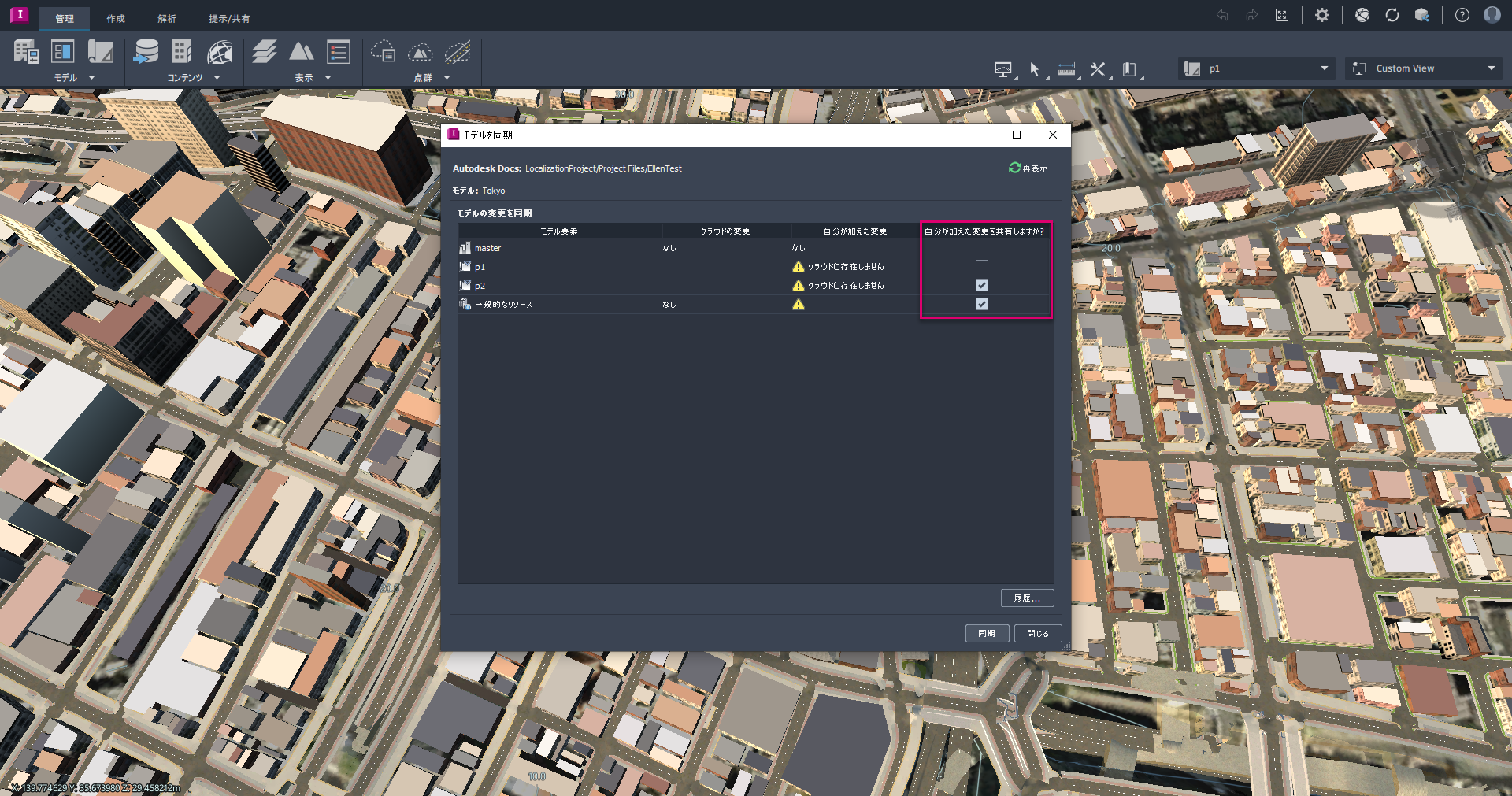Click the 履歴... button
Viewport: 1512px width, 796px height.
coord(1027,598)
